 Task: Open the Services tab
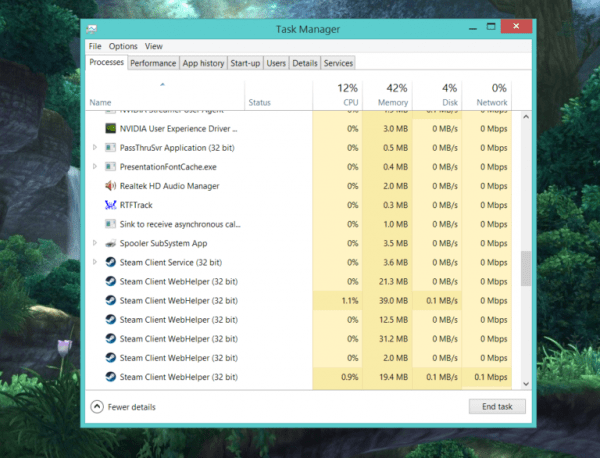click(338, 63)
